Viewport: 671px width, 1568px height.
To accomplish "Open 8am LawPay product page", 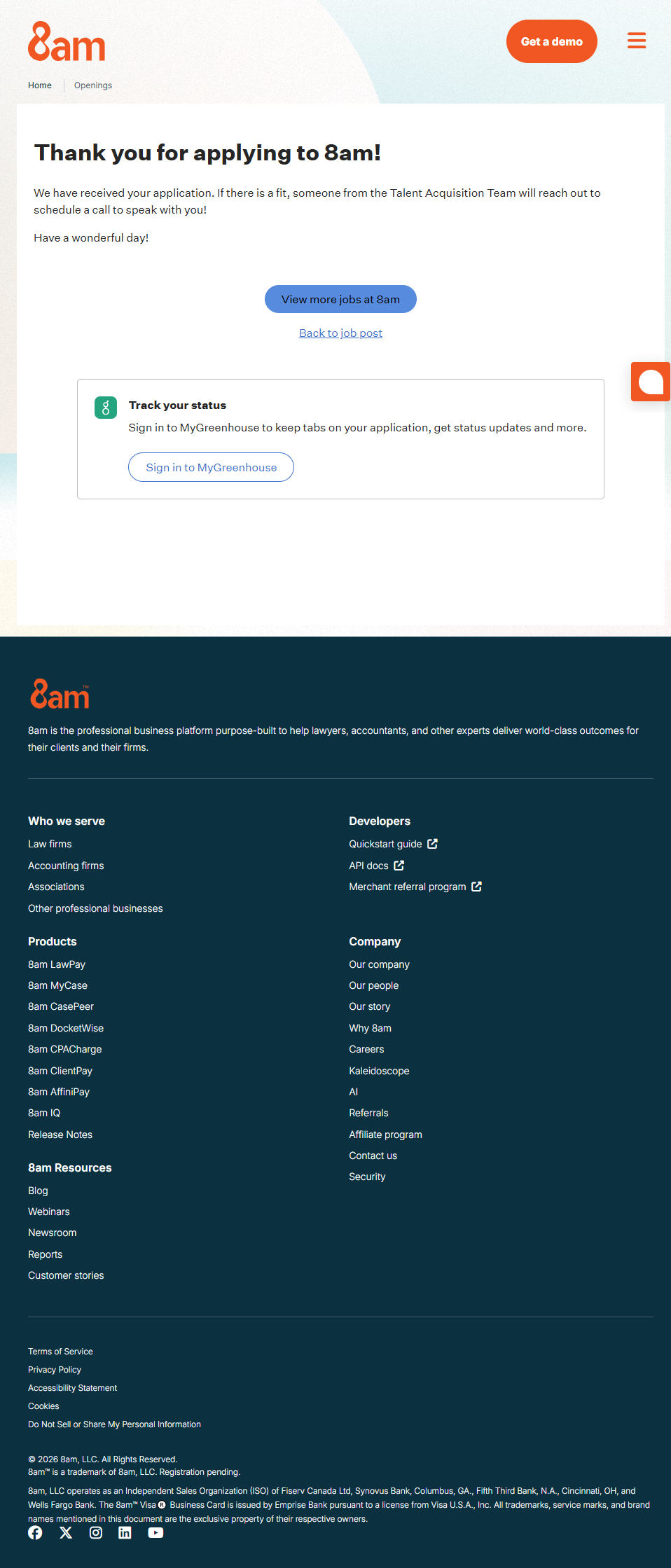I will pos(57,964).
